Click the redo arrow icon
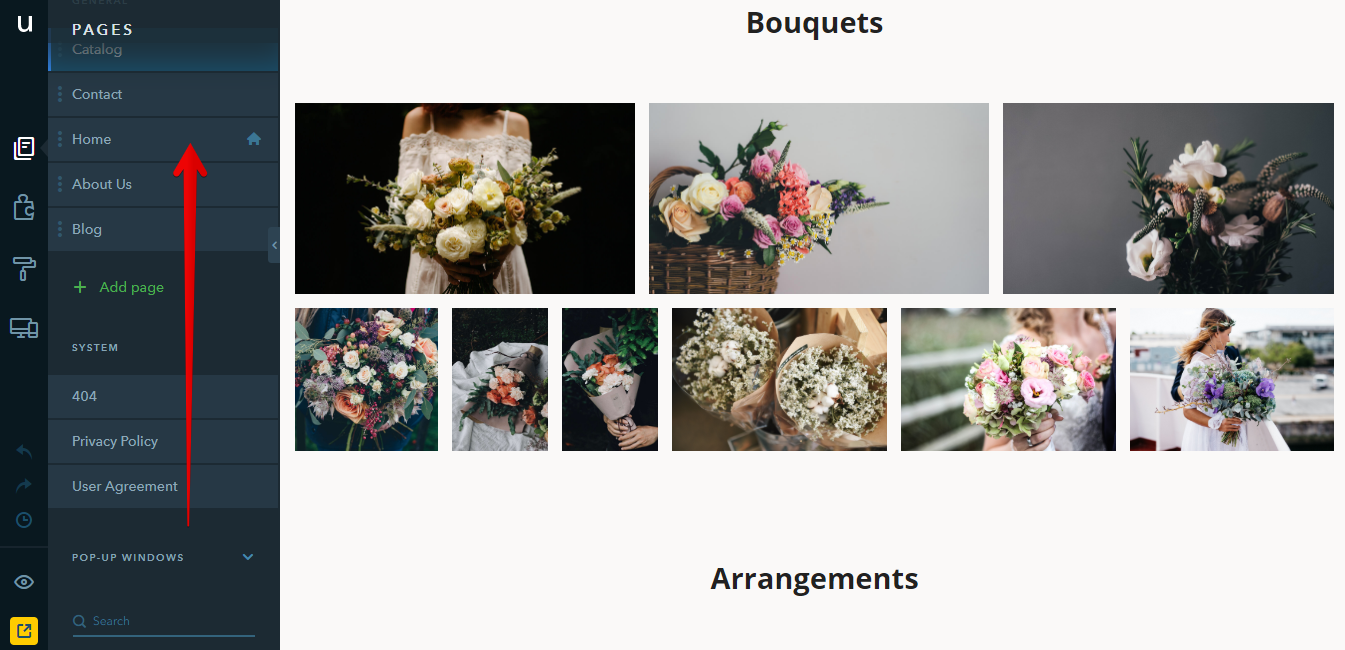The height and width of the screenshot is (650, 1345). pos(24,485)
